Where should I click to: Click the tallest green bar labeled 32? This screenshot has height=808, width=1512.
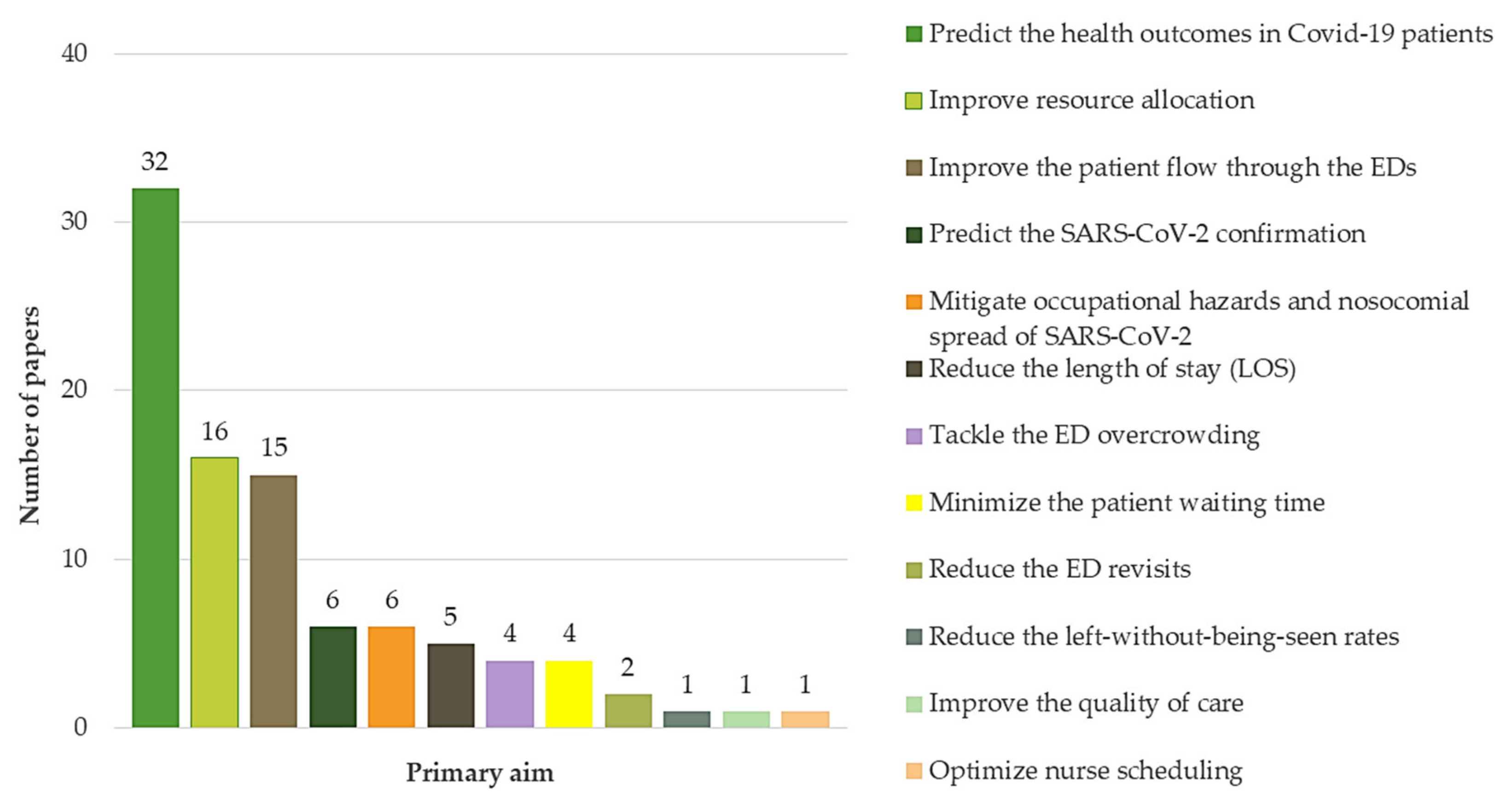[156, 458]
